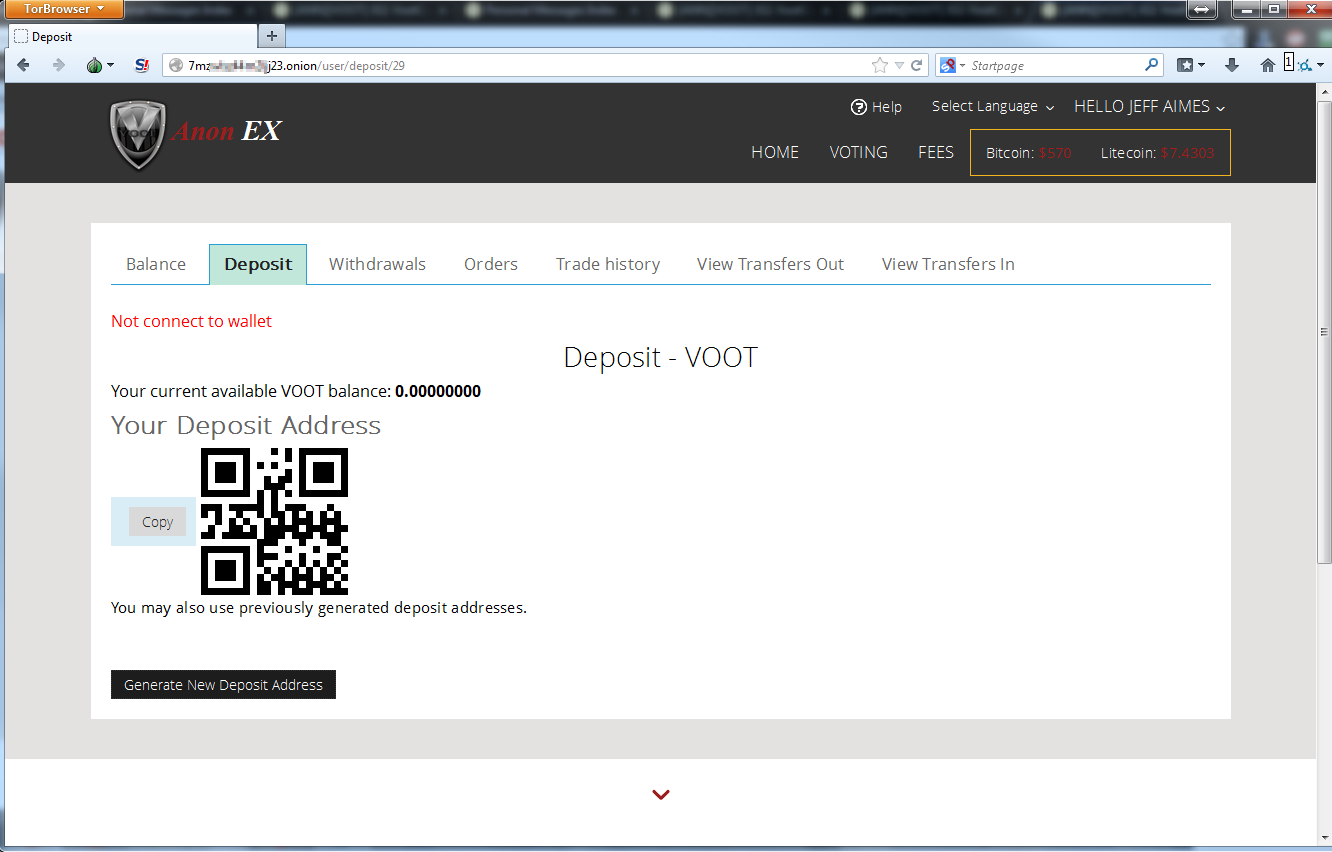Click the Startpage search engine icon
This screenshot has width=1332, height=852.
coord(947,65)
